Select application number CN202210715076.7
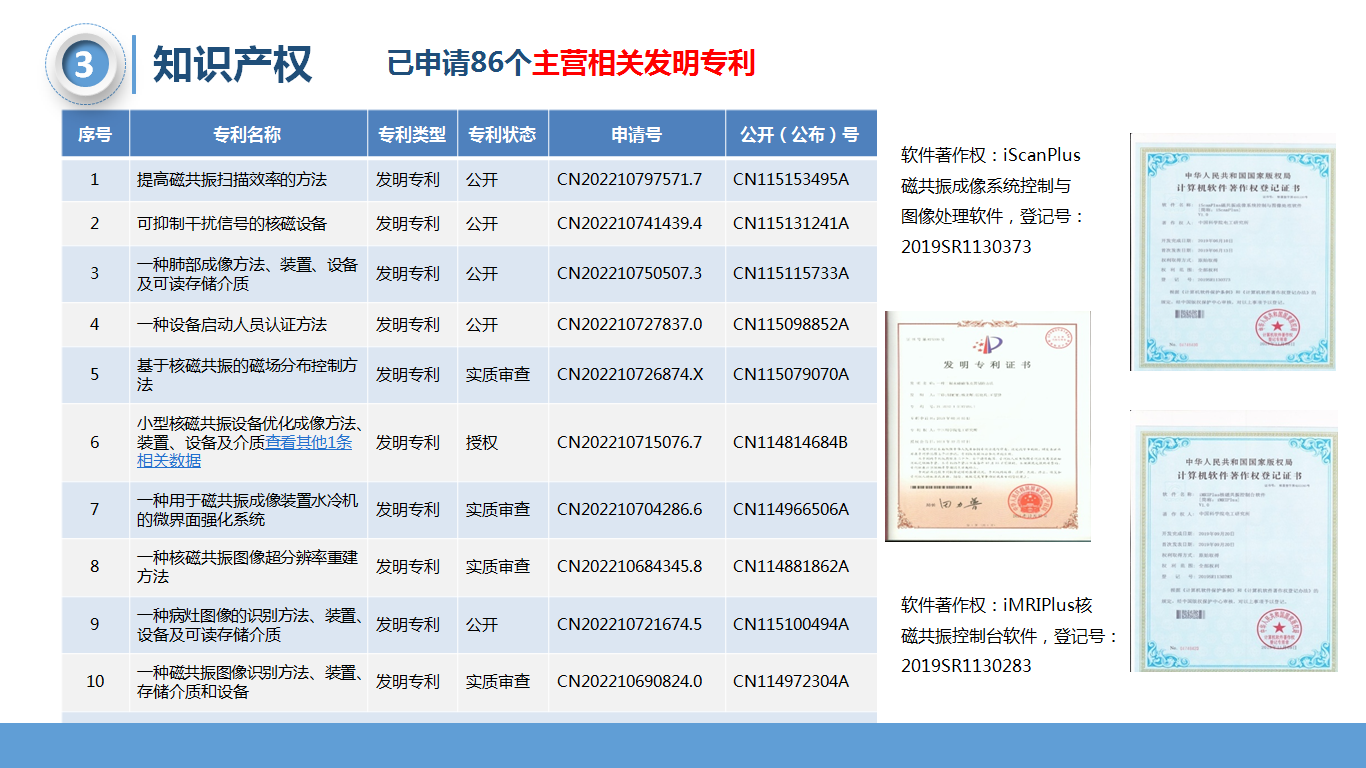Screen dimensions: 1366x768 tap(629, 442)
